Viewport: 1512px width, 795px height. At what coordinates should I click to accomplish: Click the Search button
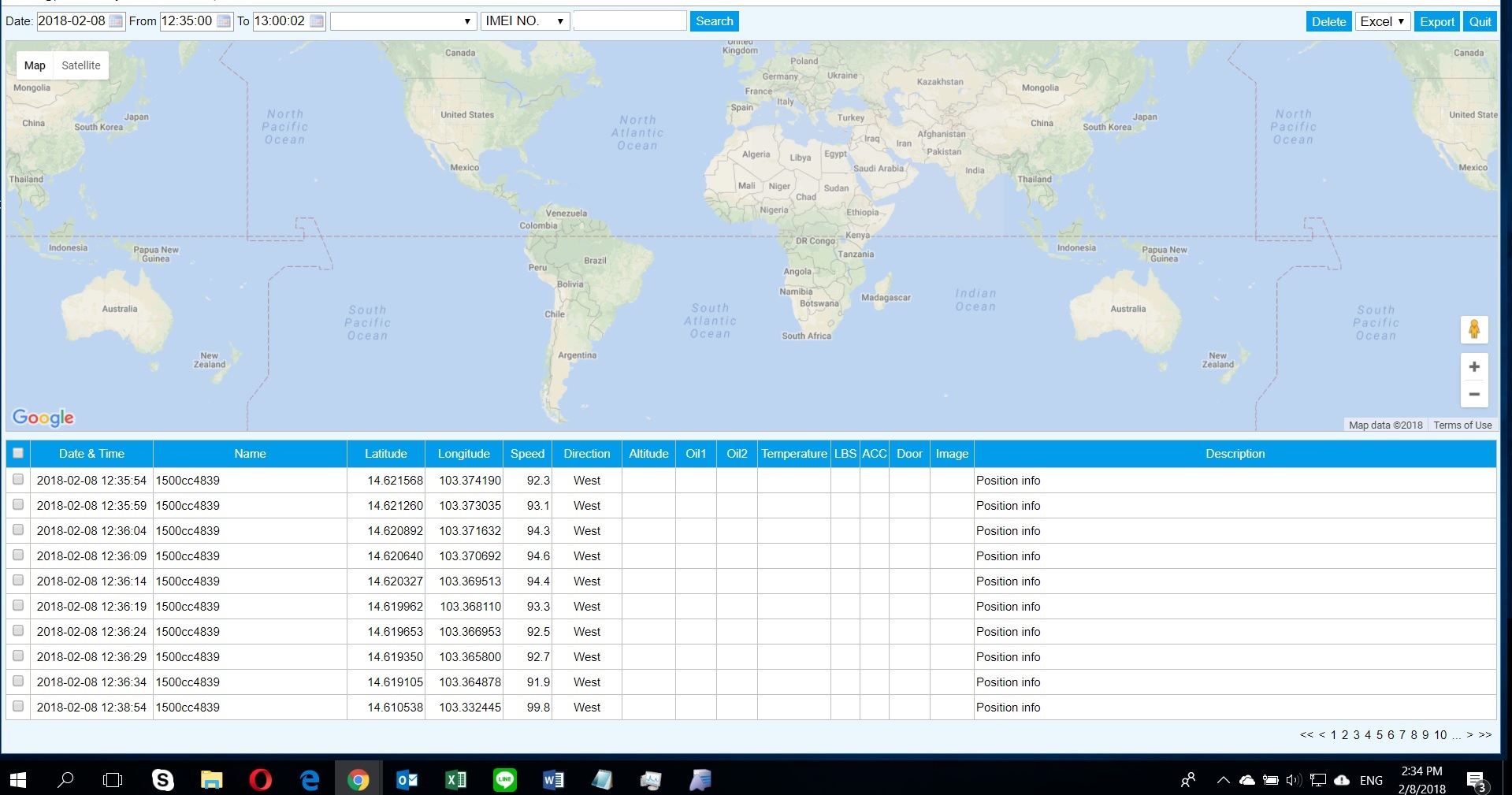[x=714, y=21]
